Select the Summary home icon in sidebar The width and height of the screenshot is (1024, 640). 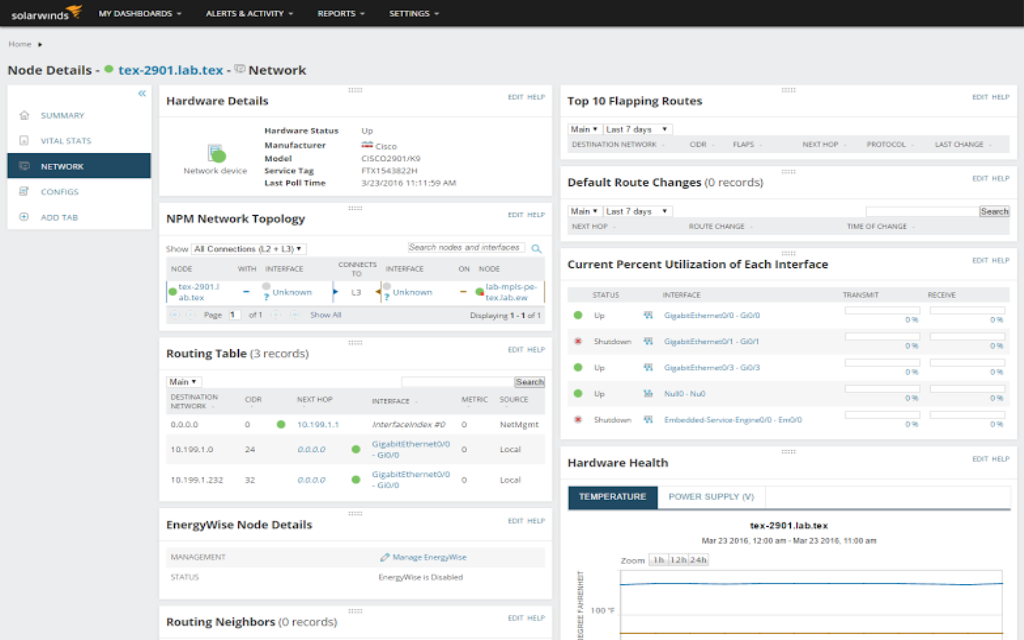pos(26,115)
